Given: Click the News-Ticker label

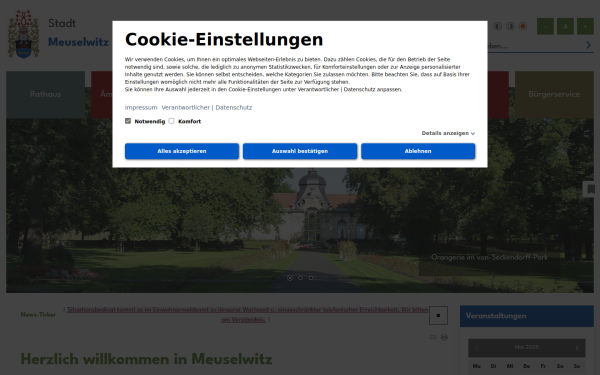Looking at the screenshot, I should pyautogui.click(x=38, y=315).
